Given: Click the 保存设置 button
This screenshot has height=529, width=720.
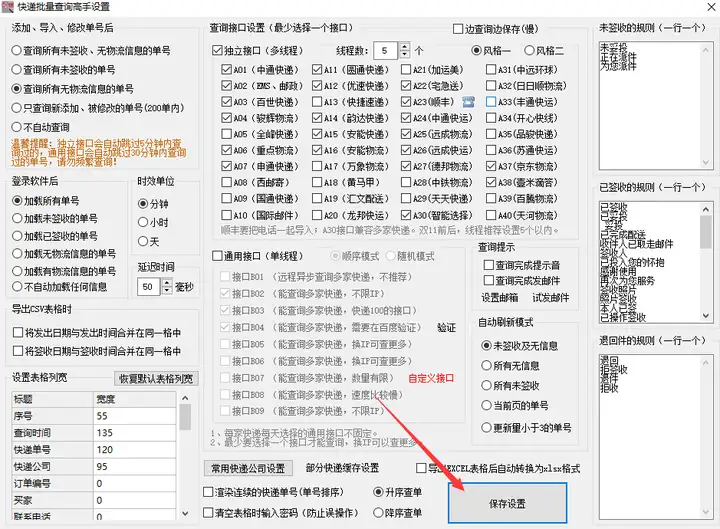Looking at the screenshot, I should tap(507, 502).
